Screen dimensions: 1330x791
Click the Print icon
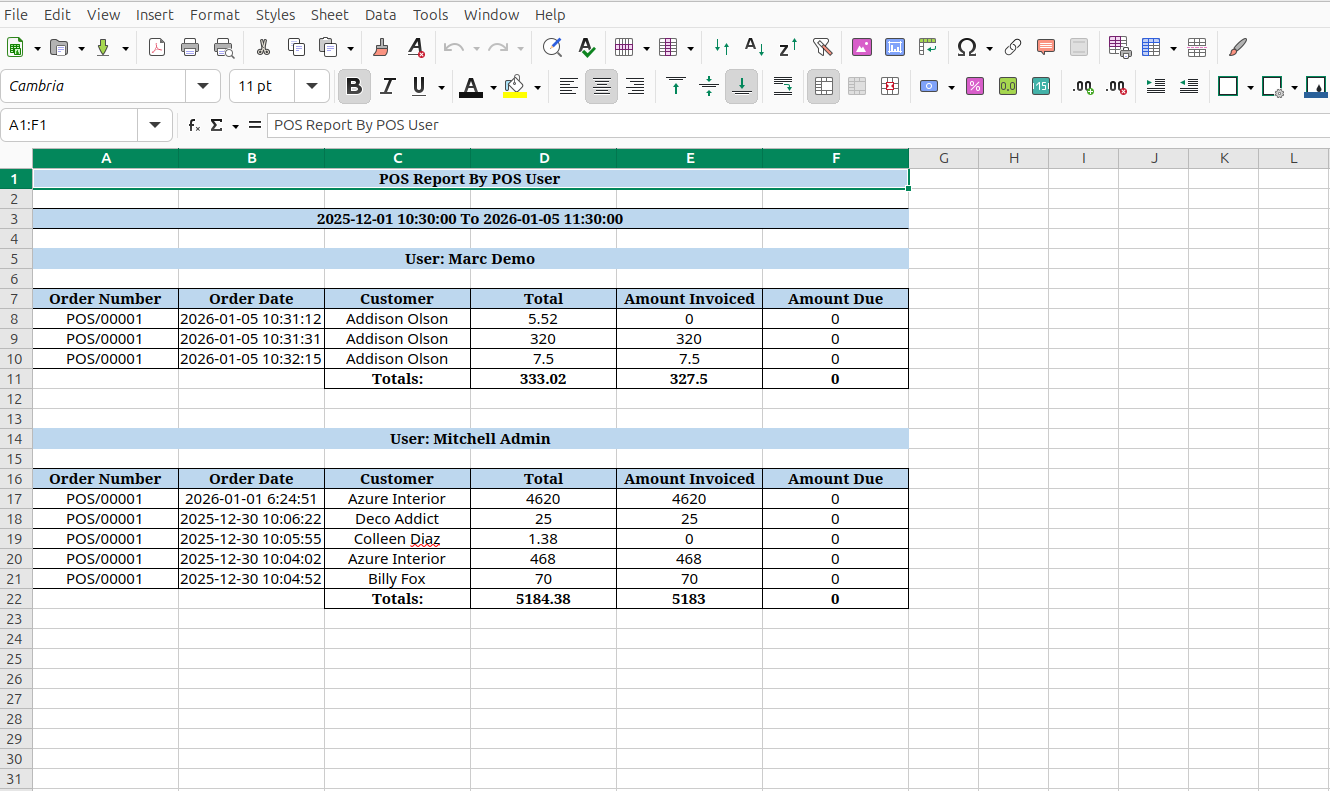click(190, 47)
